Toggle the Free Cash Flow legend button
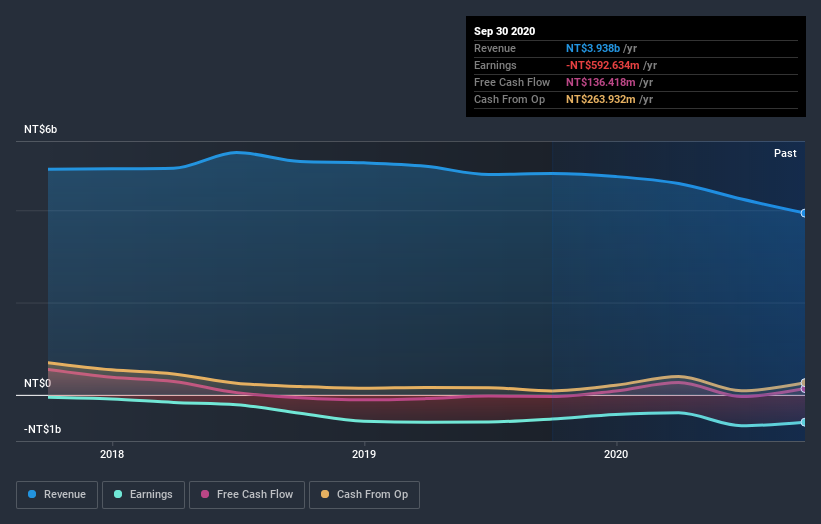This screenshot has width=821, height=524. (247, 495)
